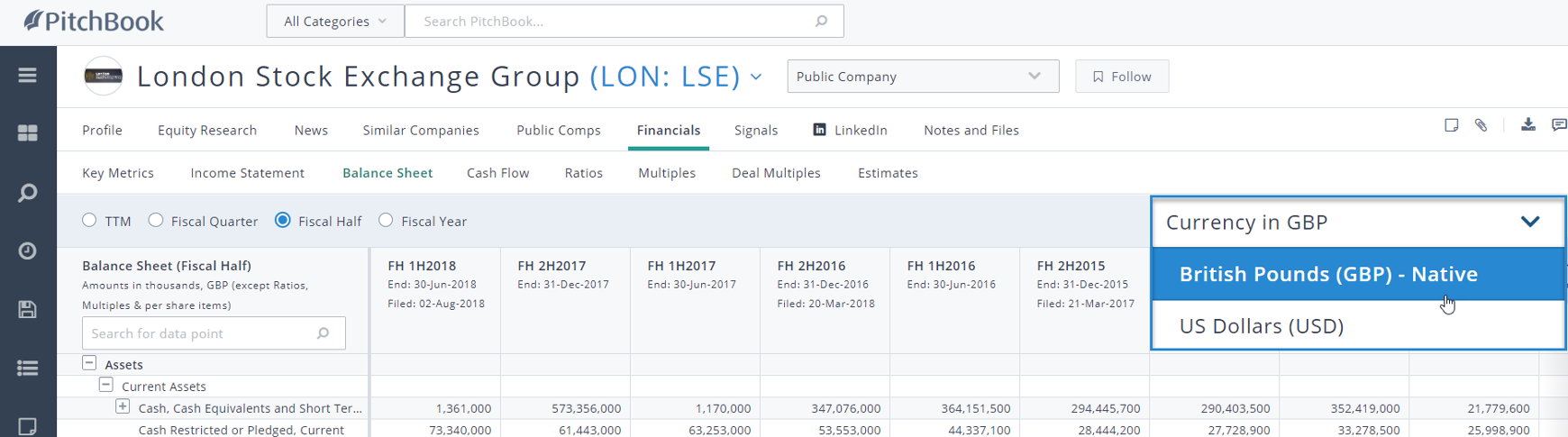
Task: Click the Follow button
Action: point(1122,77)
